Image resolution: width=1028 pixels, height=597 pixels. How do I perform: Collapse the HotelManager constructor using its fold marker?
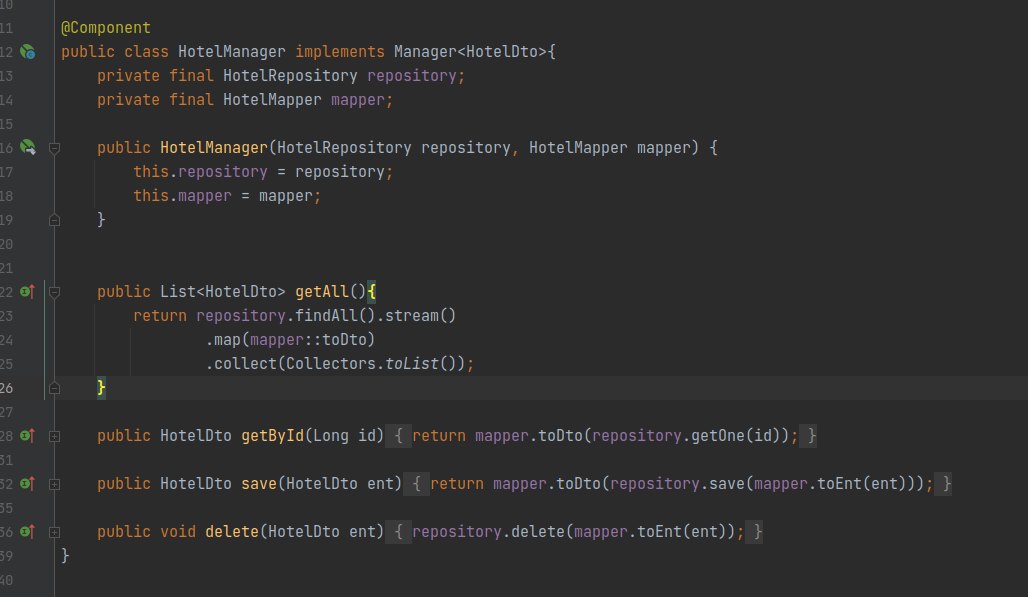click(x=55, y=148)
